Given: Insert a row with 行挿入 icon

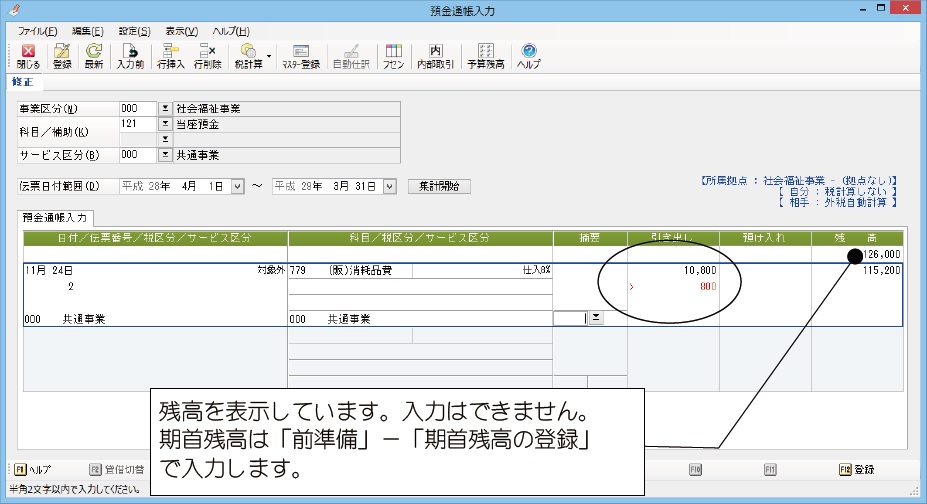Looking at the screenshot, I should point(171,56).
